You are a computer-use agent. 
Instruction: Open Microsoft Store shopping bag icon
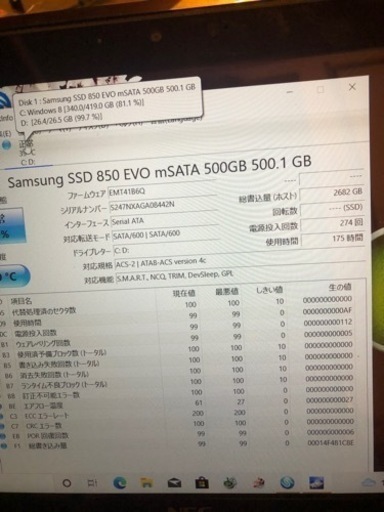tap(202, 483)
